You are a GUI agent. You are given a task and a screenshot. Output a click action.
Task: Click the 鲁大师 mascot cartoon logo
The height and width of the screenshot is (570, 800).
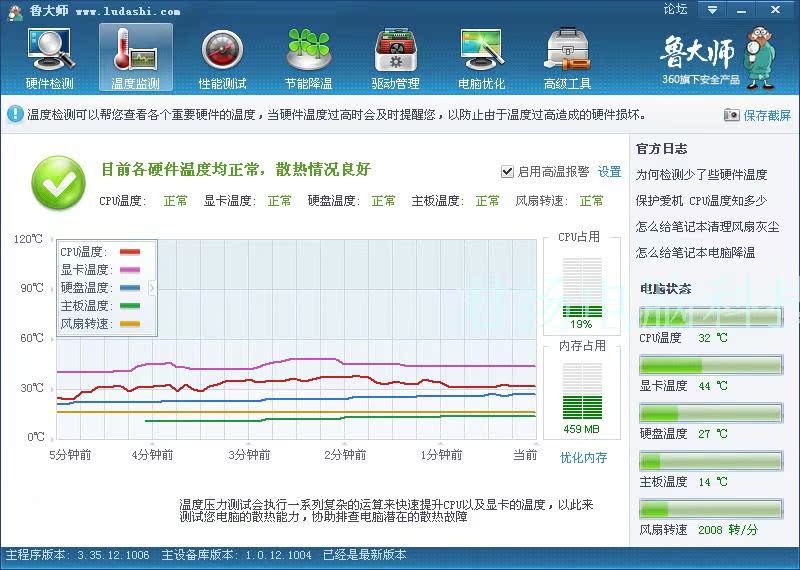[760, 59]
